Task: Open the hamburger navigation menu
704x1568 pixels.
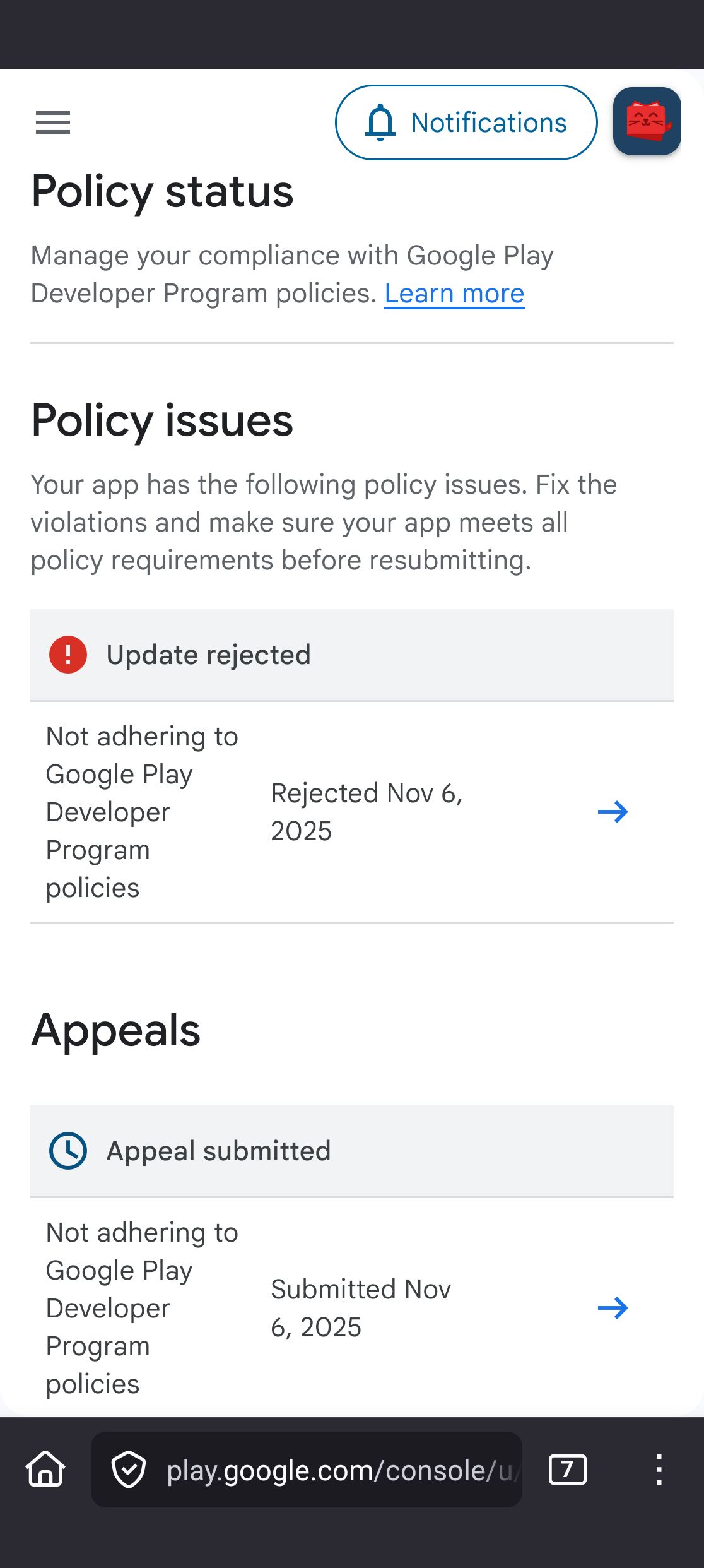Action: pyautogui.click(x=53, y=122)
